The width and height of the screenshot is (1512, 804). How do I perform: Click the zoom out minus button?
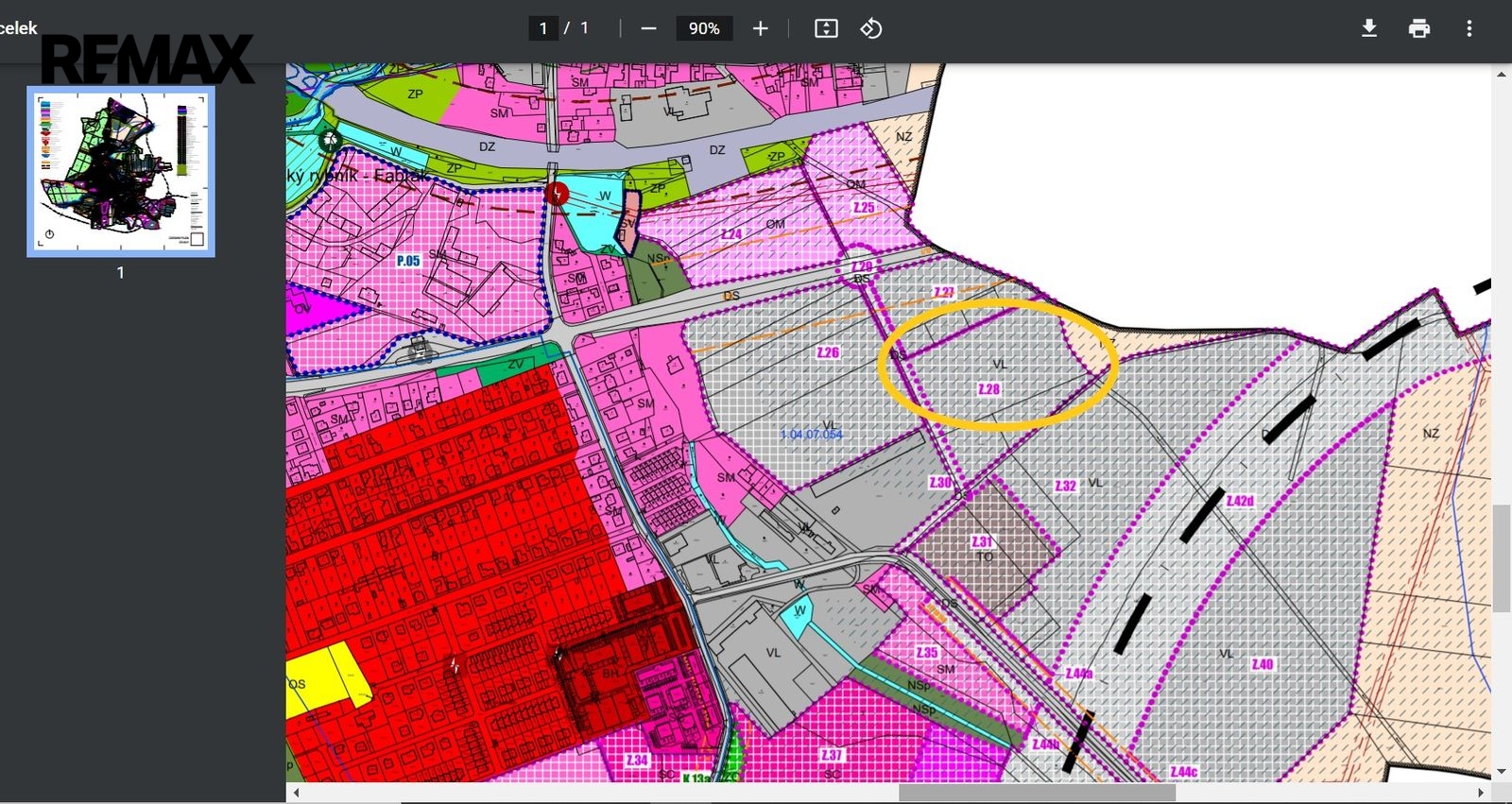pos(648,28)
